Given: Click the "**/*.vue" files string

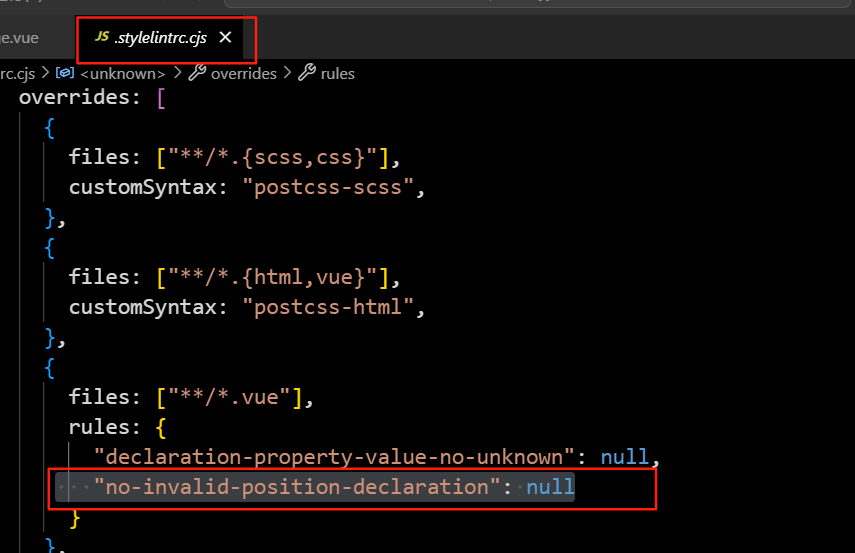Looking at the screenshot, I should pyautogui.click(x=230, y=397).
